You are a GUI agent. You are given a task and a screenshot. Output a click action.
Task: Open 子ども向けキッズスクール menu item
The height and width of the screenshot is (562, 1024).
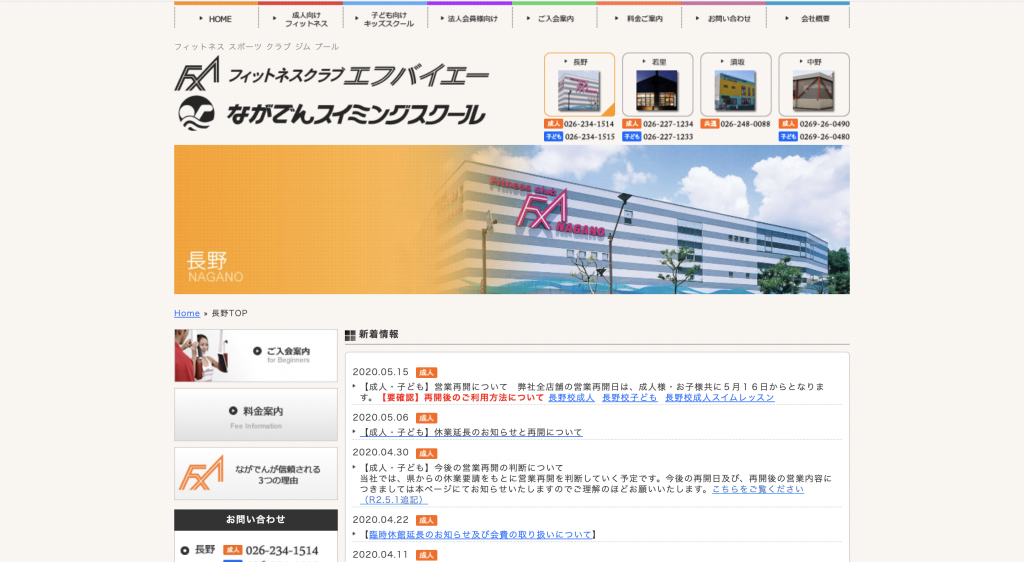click(385, 18)
